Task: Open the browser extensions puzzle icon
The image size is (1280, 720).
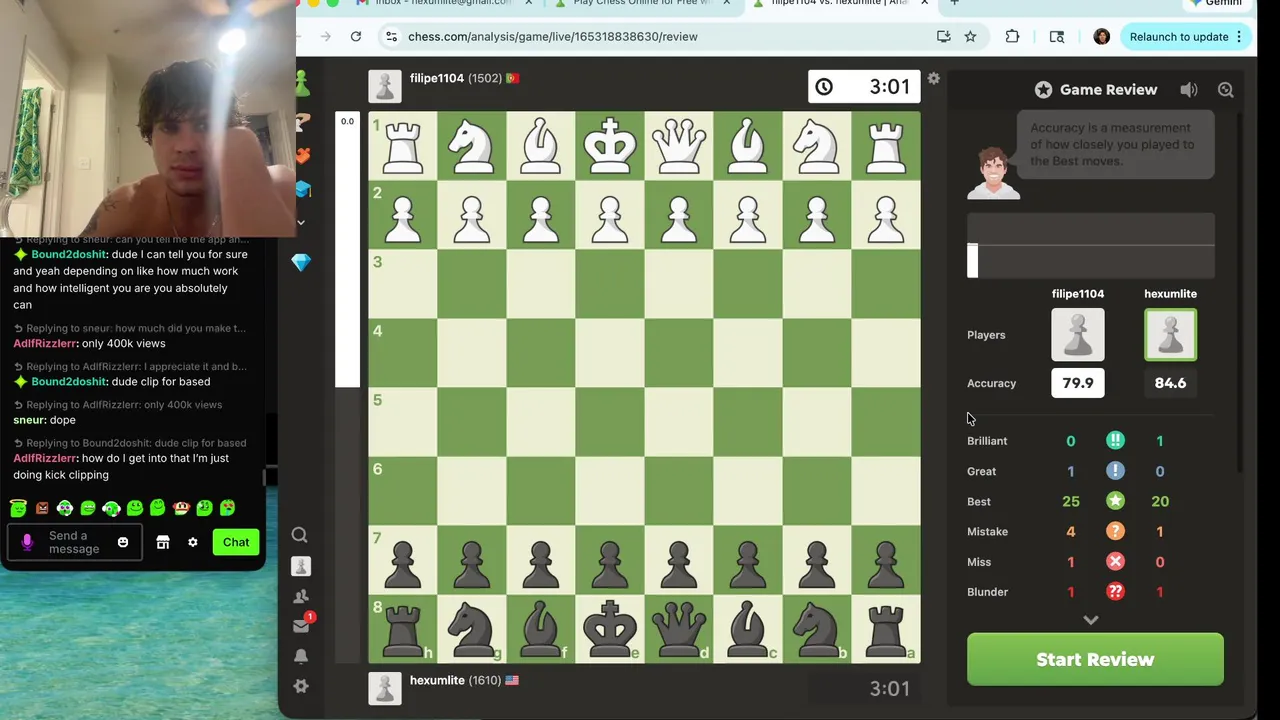Action: click(1012, 37)
